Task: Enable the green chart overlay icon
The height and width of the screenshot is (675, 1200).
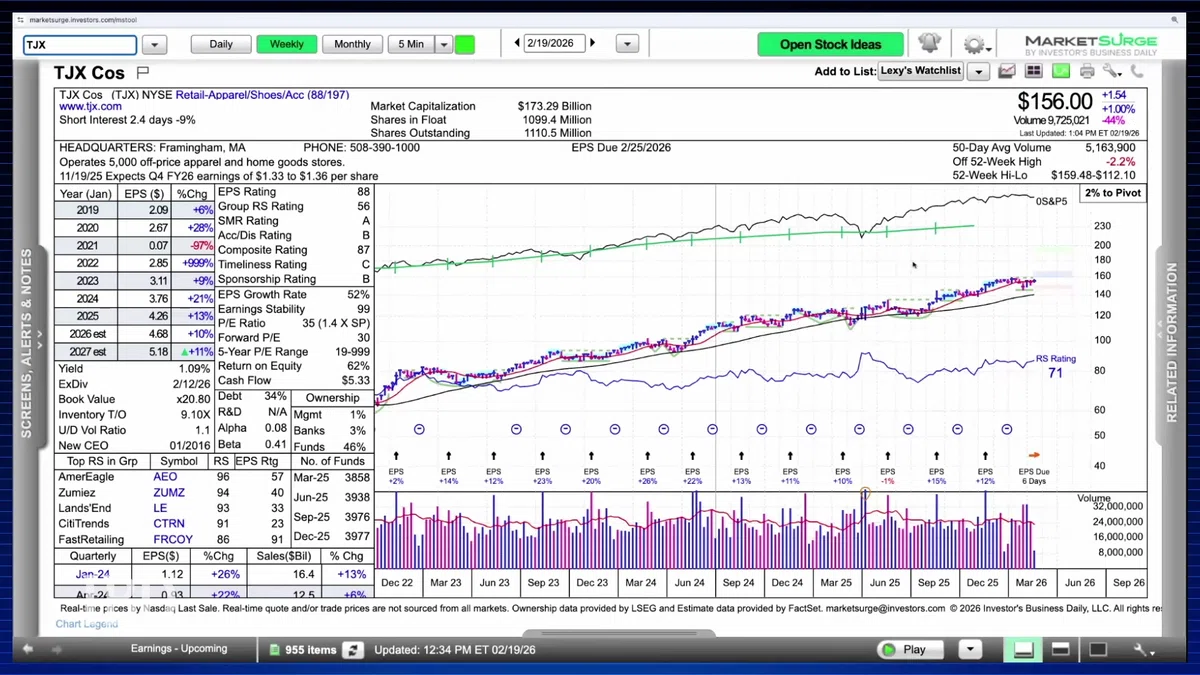Action: [x=1060, y=71]
